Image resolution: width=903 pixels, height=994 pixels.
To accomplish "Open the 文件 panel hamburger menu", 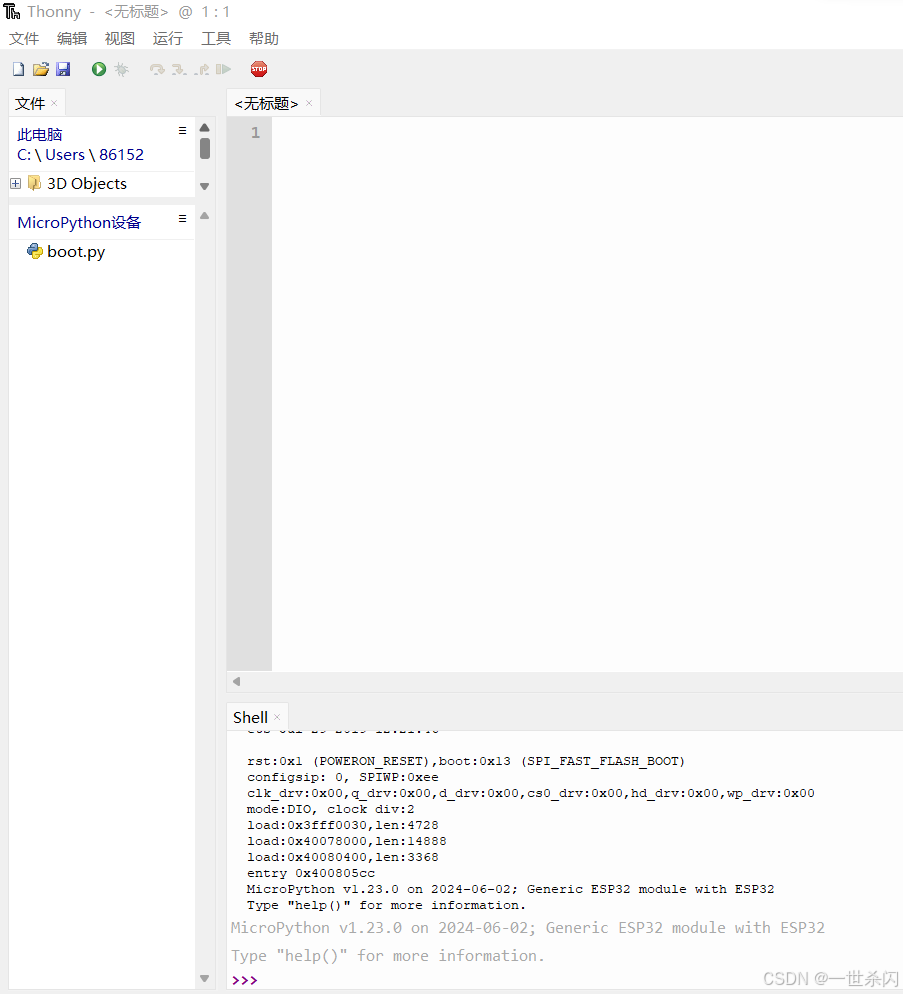I will pyautogui.click(x=181, y=129).
